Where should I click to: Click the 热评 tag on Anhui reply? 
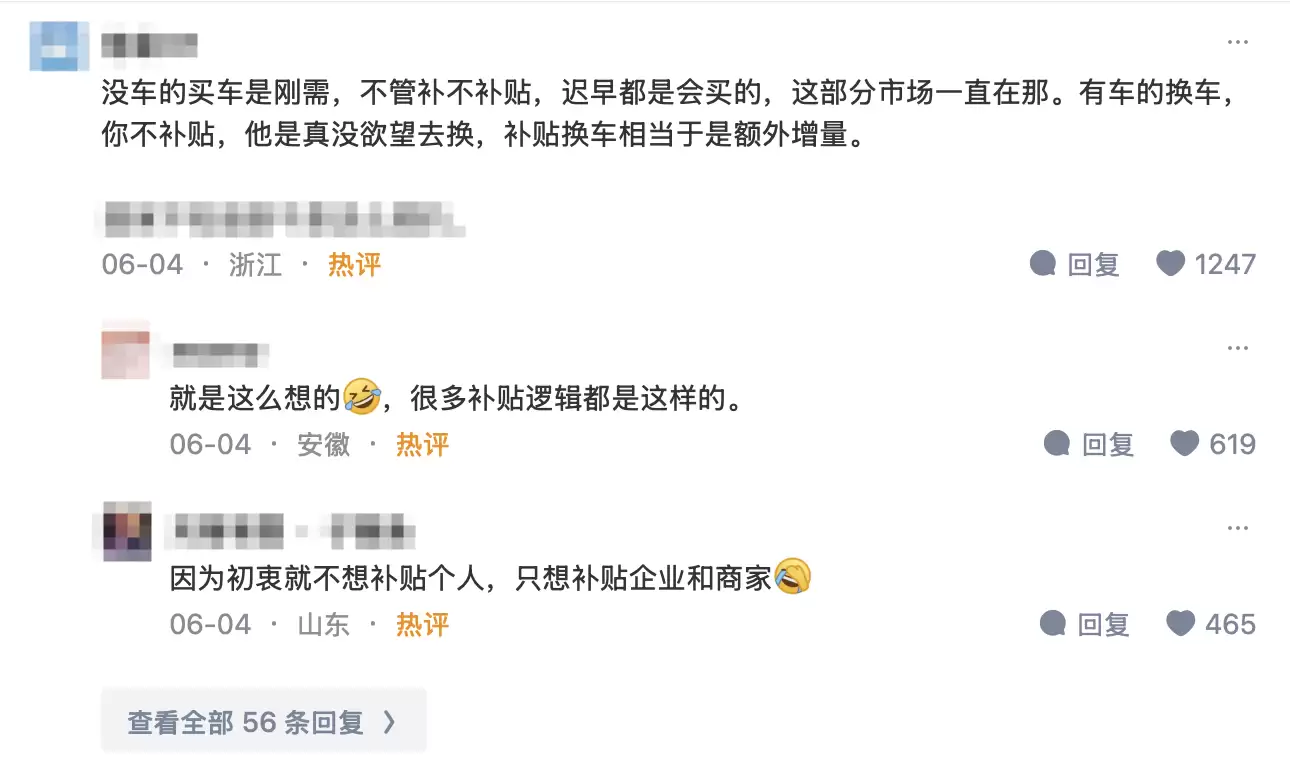coord(422,445)
